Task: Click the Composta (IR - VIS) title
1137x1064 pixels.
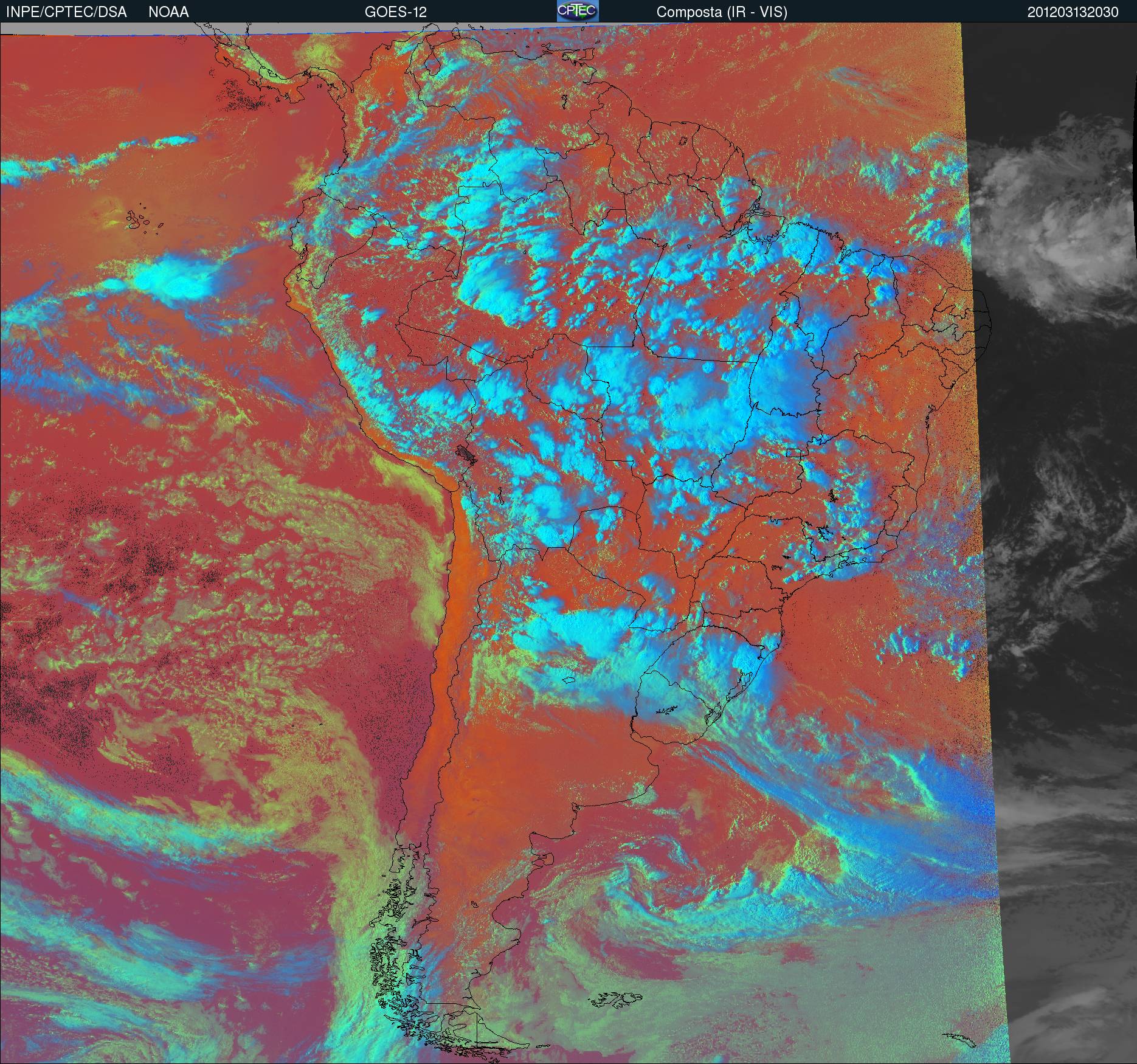Action: click(x=722, y=12)
